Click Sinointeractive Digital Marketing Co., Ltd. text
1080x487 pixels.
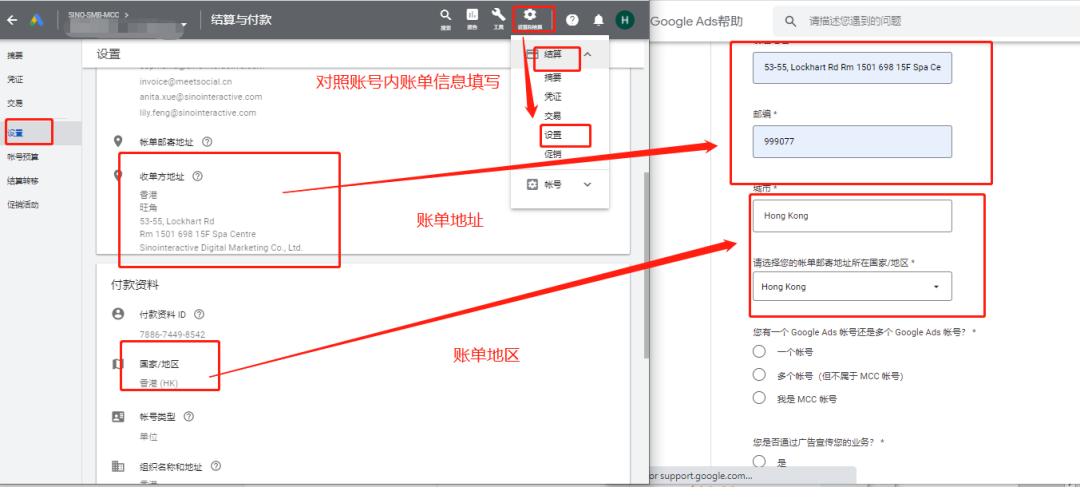[221, 247]
